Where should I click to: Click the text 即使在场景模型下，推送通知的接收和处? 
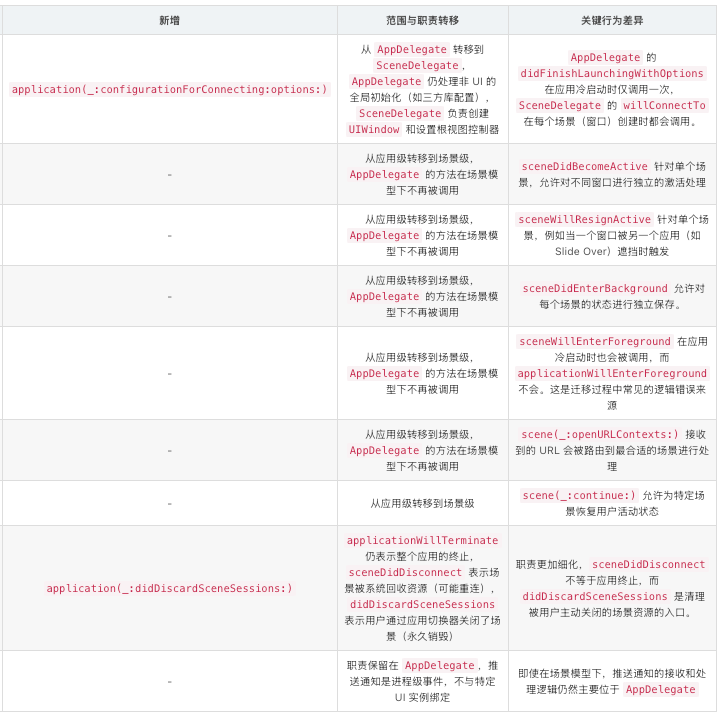point(612,674)
